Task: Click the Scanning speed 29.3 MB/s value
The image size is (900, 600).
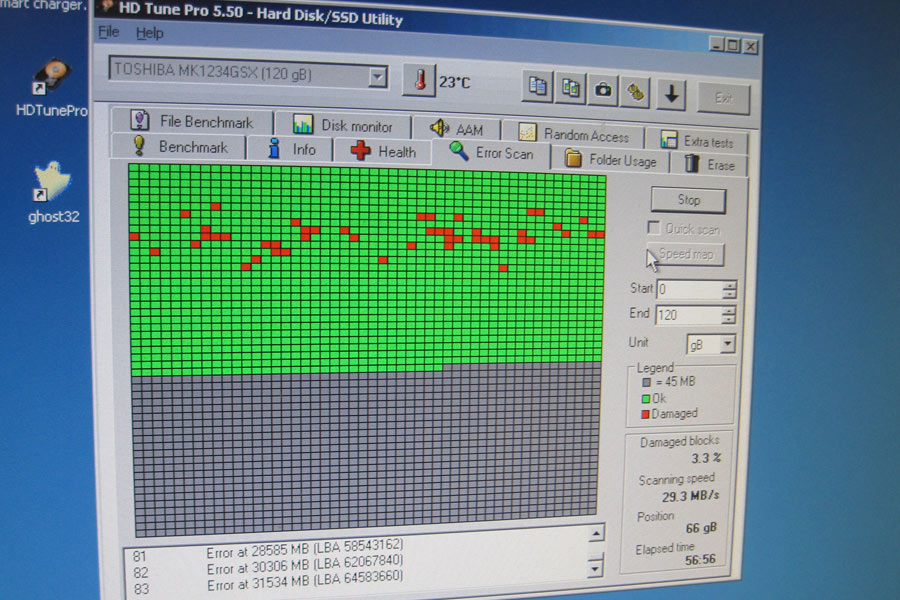Action: pos(690,496)
